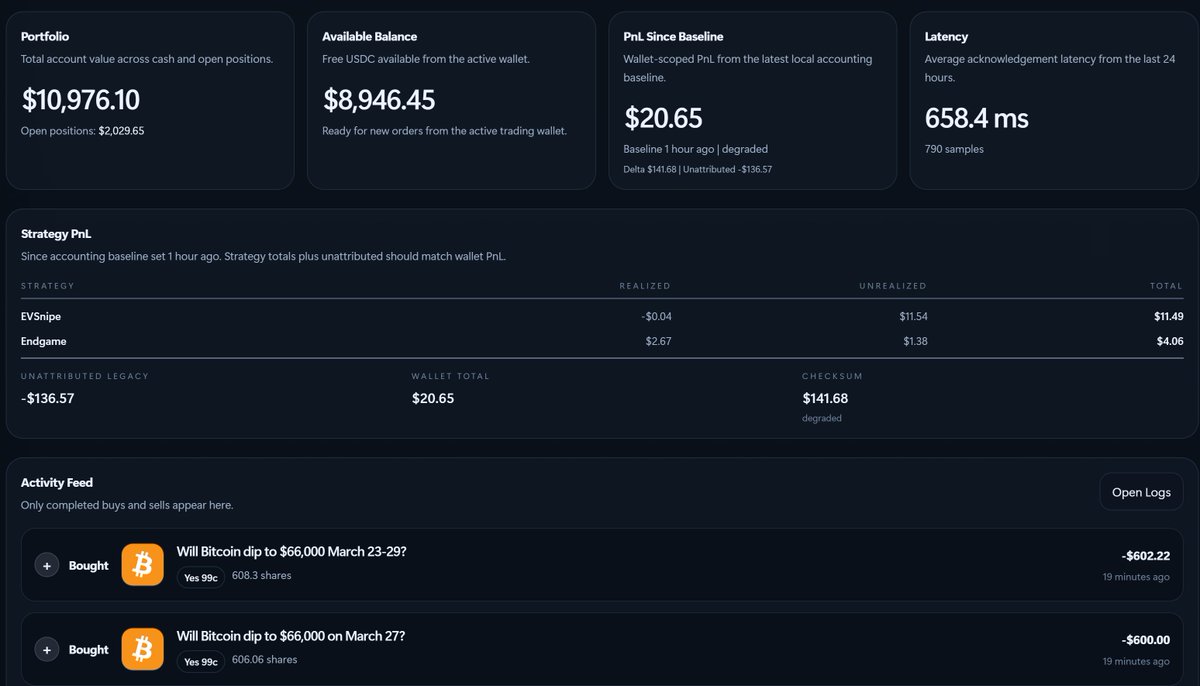Viewport: 1200px width, 686px height.
Task: Click '19 minutes ago' under -$602.22
Action: click(x=1136, y=577)
